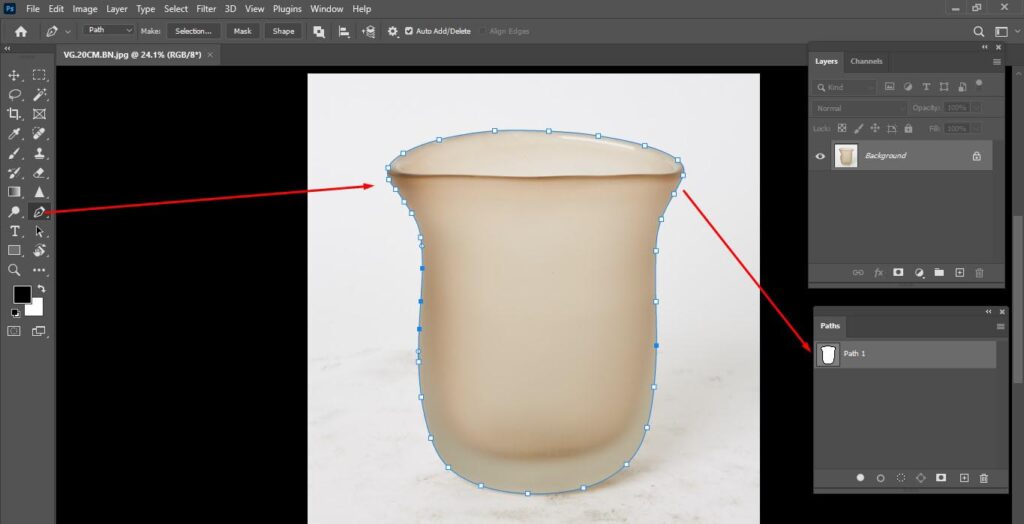The height and width of the screenshot is (524, 1024).
Task: Select the Dodge tool
Action: pyautogui.click(x=14, y=212)
